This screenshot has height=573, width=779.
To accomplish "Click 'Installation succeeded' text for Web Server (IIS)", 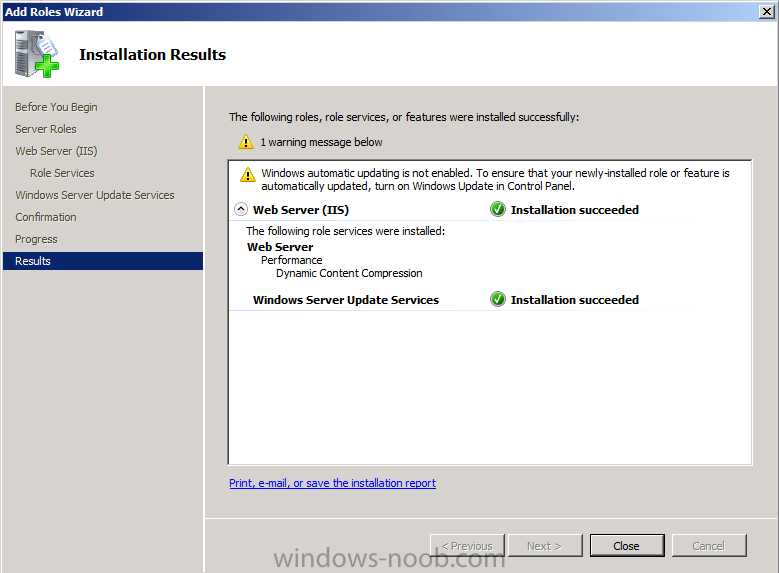I will coord(575,210).
